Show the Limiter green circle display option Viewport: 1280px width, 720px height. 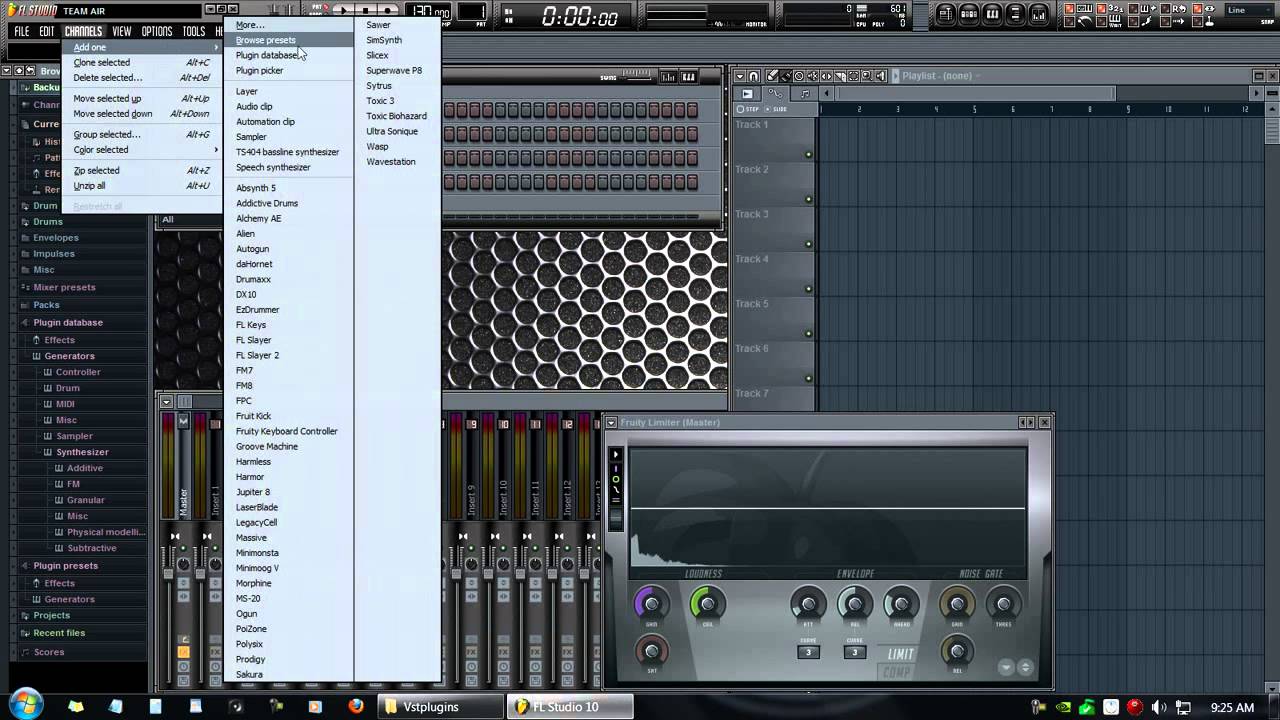click(616, 479)
